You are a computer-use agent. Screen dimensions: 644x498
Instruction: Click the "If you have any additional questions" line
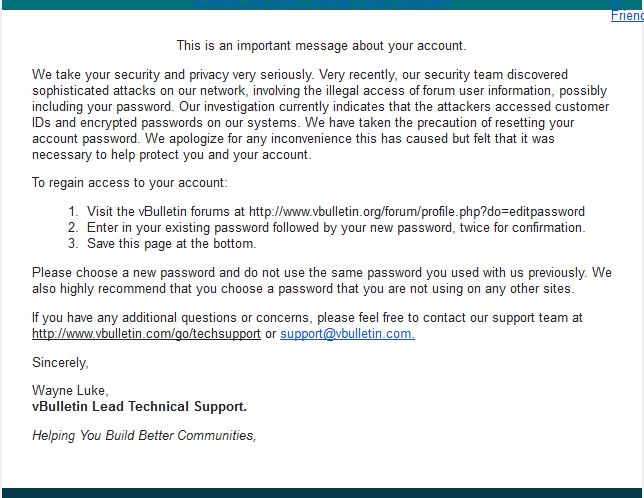point(307,318)
